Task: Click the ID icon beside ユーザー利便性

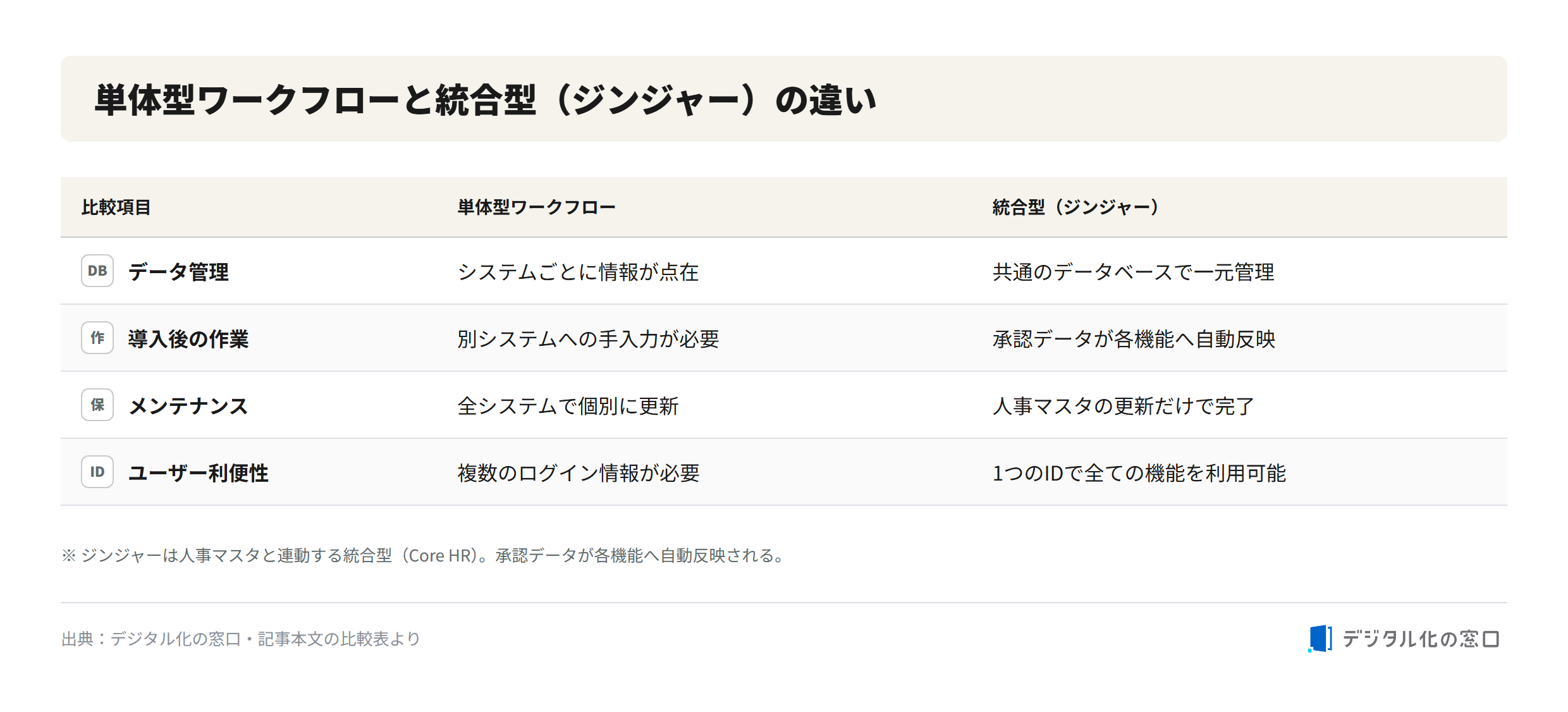Action: point(97,472)
